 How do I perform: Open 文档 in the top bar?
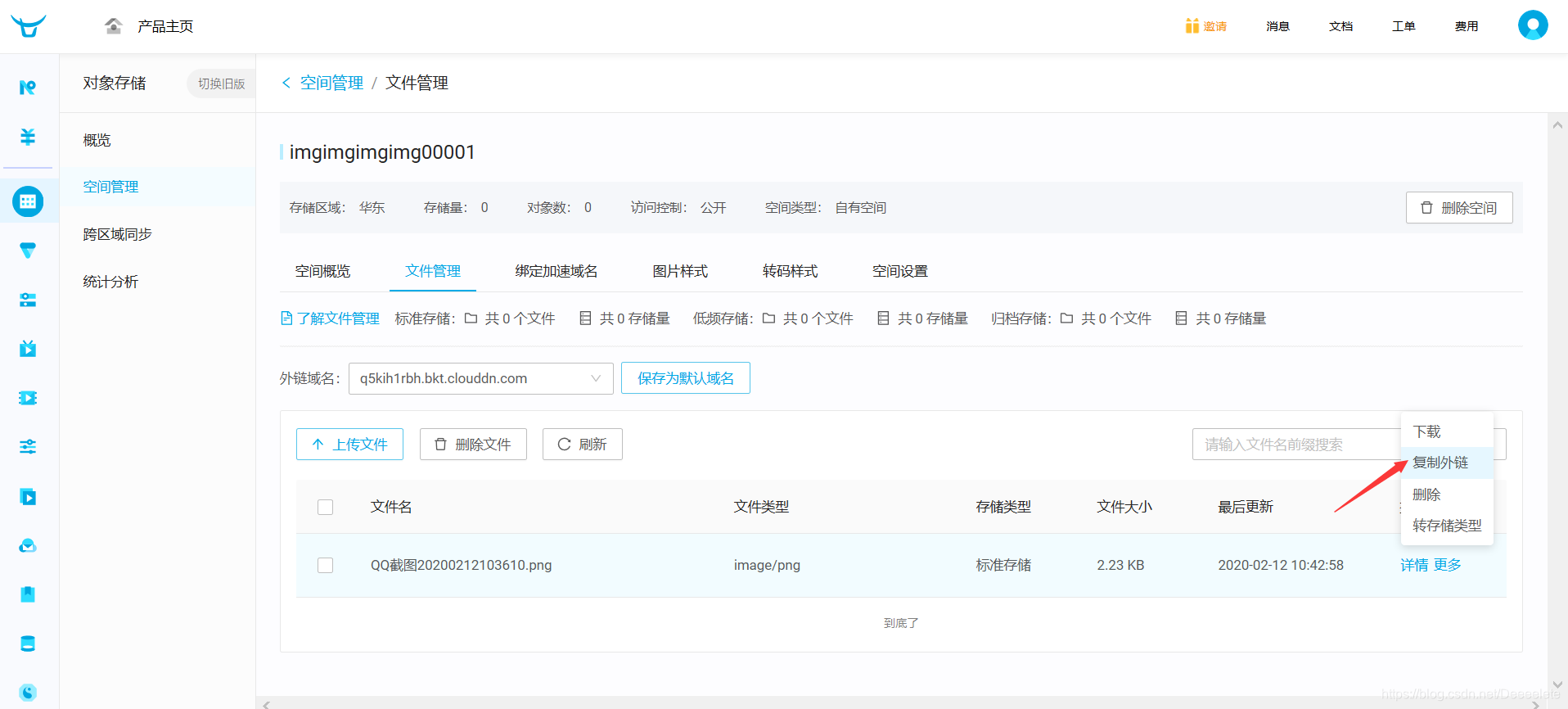click(x=1340, y=26)
